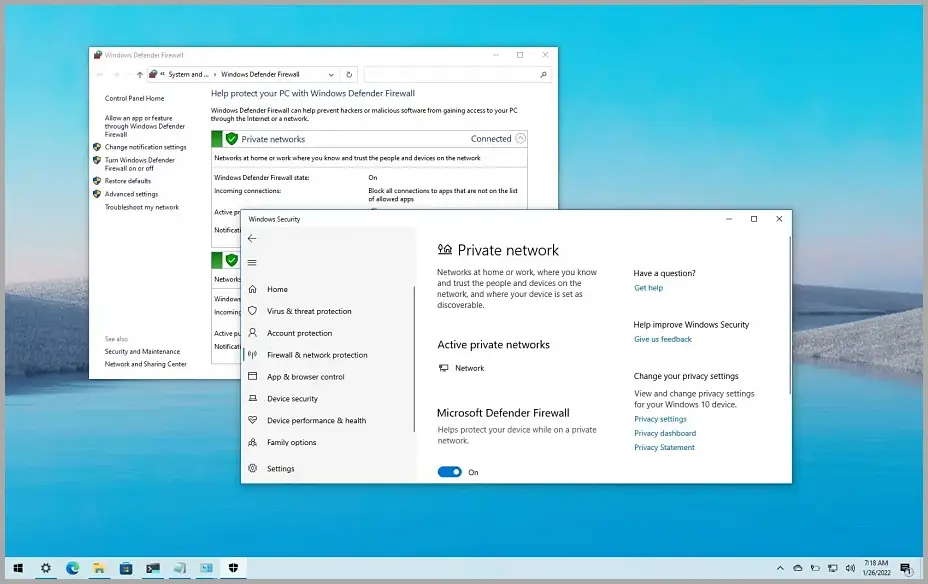Click System and Security breadcrumb
This screenshot has height=584, width=928.
pos(188,75)
